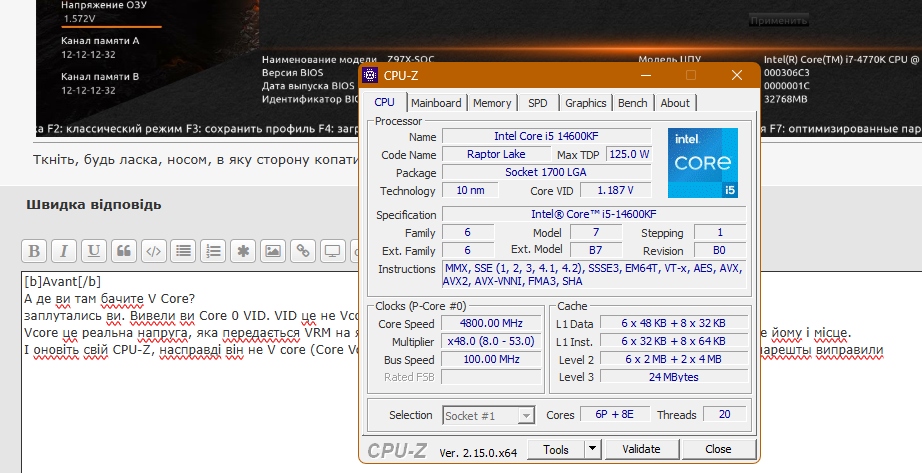
Task: Click the Multiplier value x48.0 (8.0 - 53.0)
Action: [x=492, y=341]
